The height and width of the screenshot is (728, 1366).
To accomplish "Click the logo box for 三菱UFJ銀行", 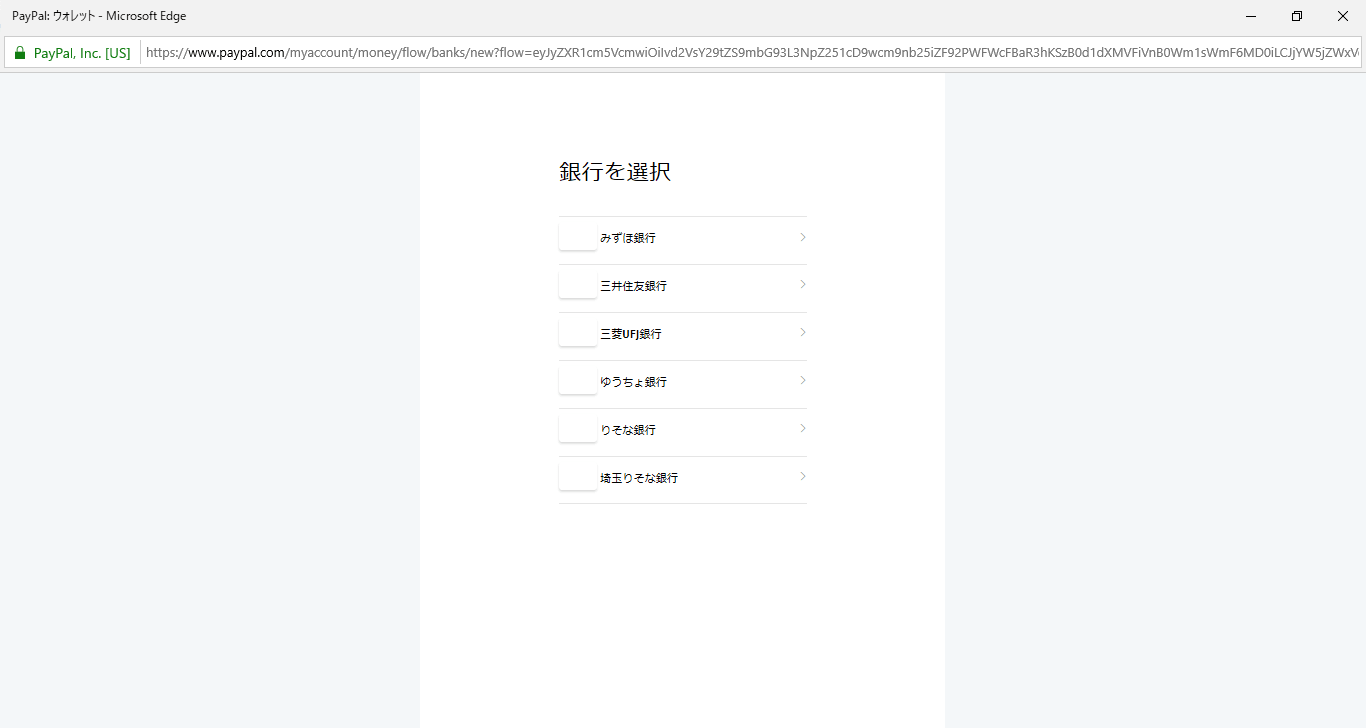I will click(578, 334).
